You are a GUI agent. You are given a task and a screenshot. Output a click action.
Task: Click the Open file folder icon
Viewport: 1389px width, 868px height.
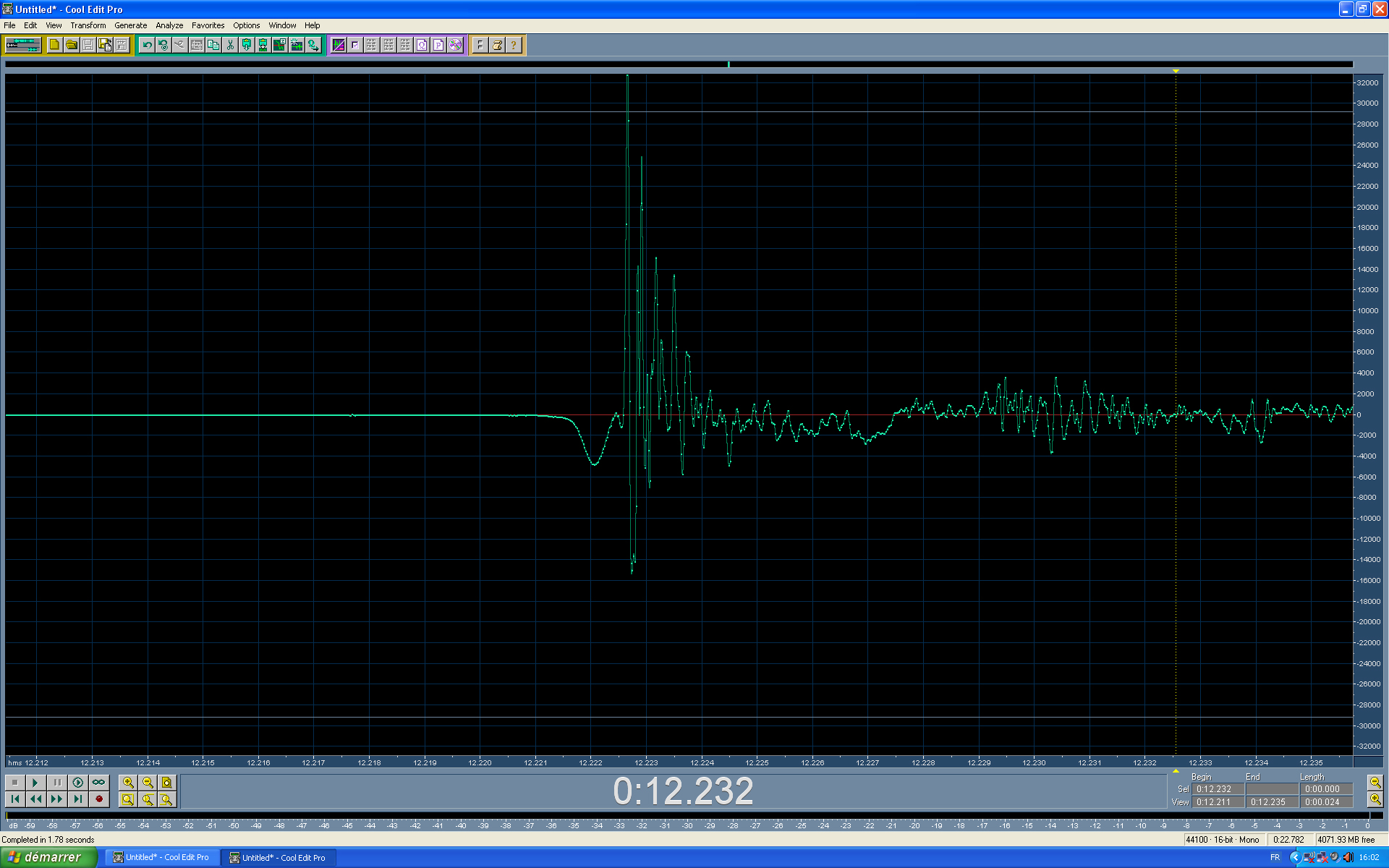pyautogui.click(x=71, y=45)
